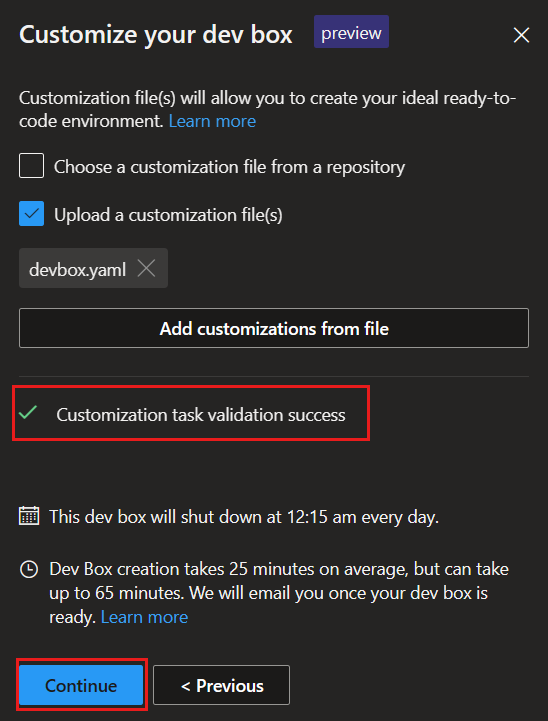The image size is (548, 721).
Task: Open Learn more link about Dev Box creation time
Action: pyautogui.click(x=144, y=617)
